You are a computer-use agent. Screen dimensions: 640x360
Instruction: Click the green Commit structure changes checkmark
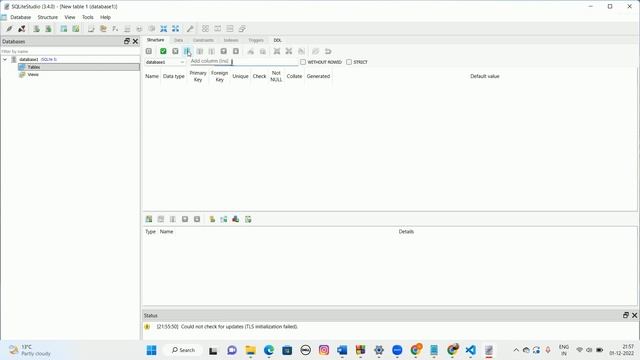coord(163,51)
